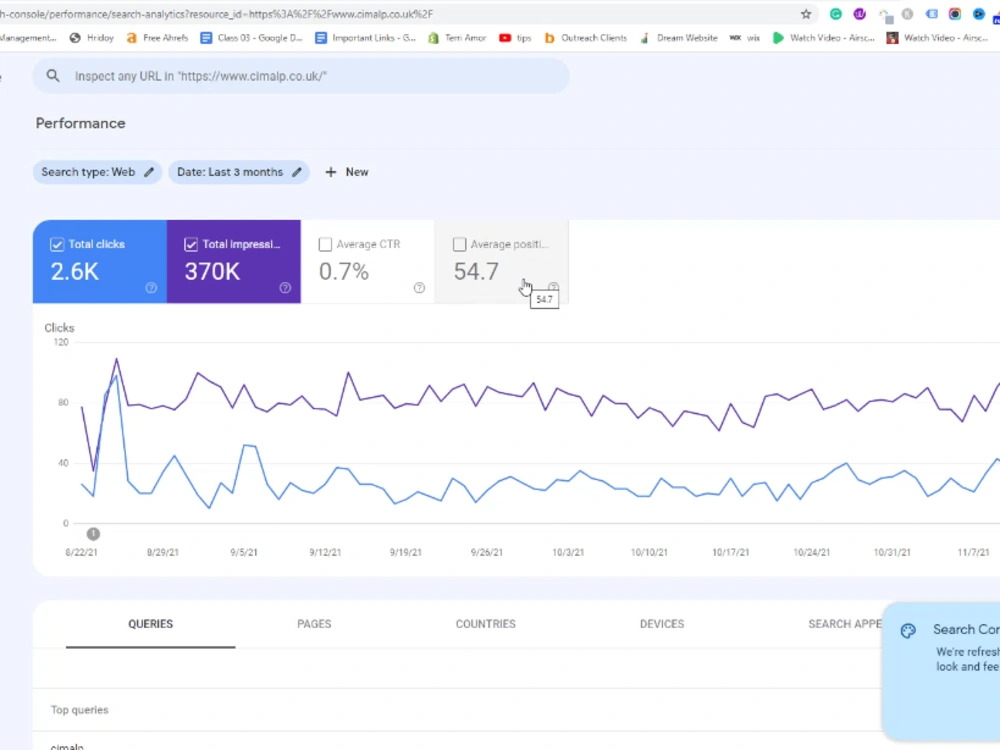Switch to the PAGES tab
This screenshot has height=750, width=1000.
coord(314,624)
